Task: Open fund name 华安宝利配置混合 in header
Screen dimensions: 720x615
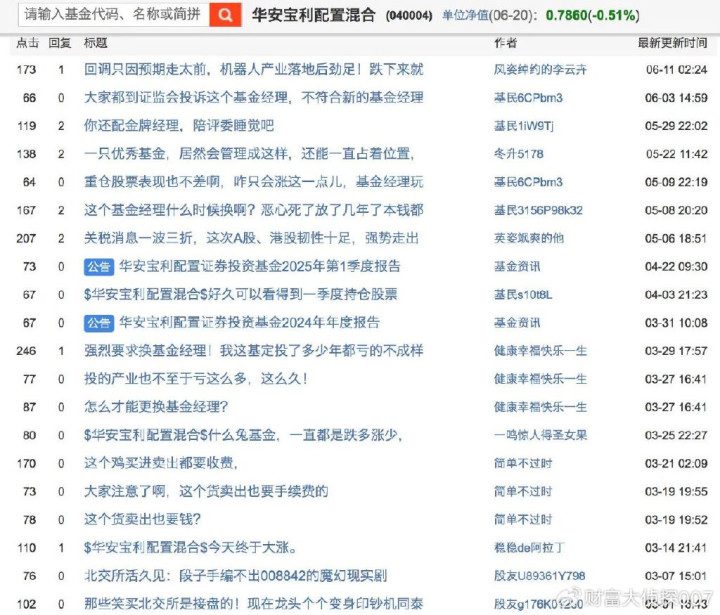Action: (314, 15)
